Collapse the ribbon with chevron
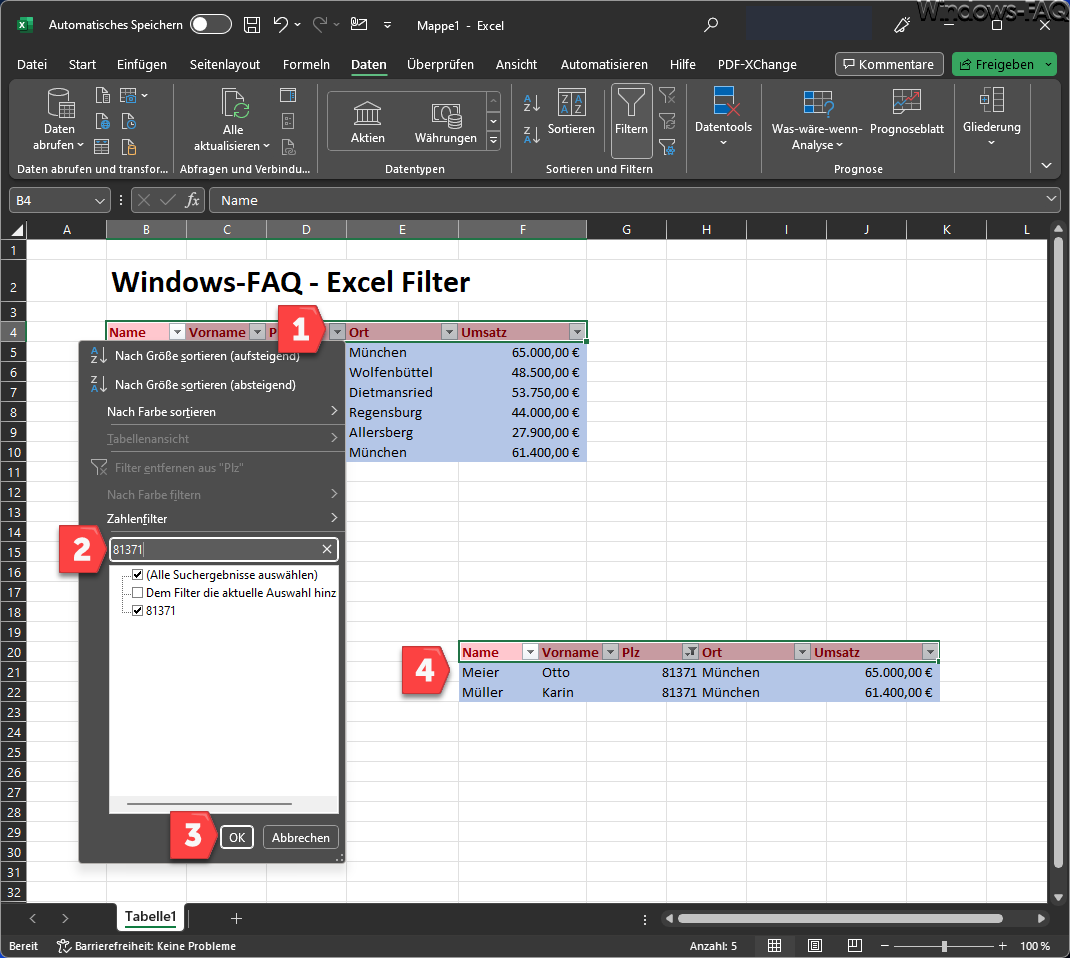The height and width of the screenshot is (958, 1070). pyautogui.click(x=1046, y=165)
